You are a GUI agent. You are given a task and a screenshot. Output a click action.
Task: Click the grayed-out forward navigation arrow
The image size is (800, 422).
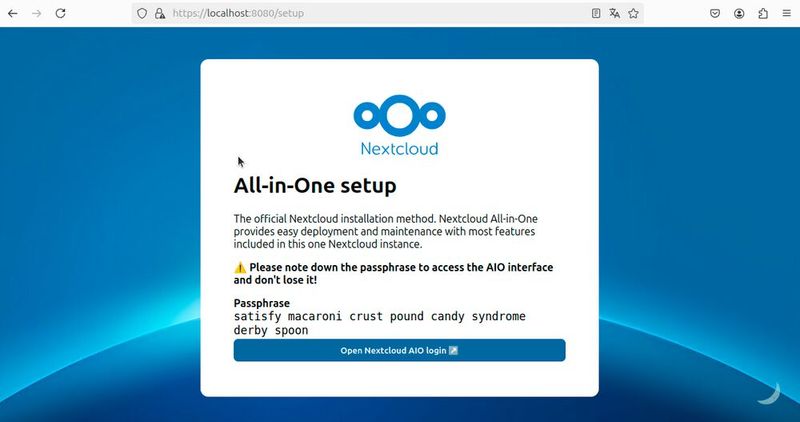[x=37, y=13]
